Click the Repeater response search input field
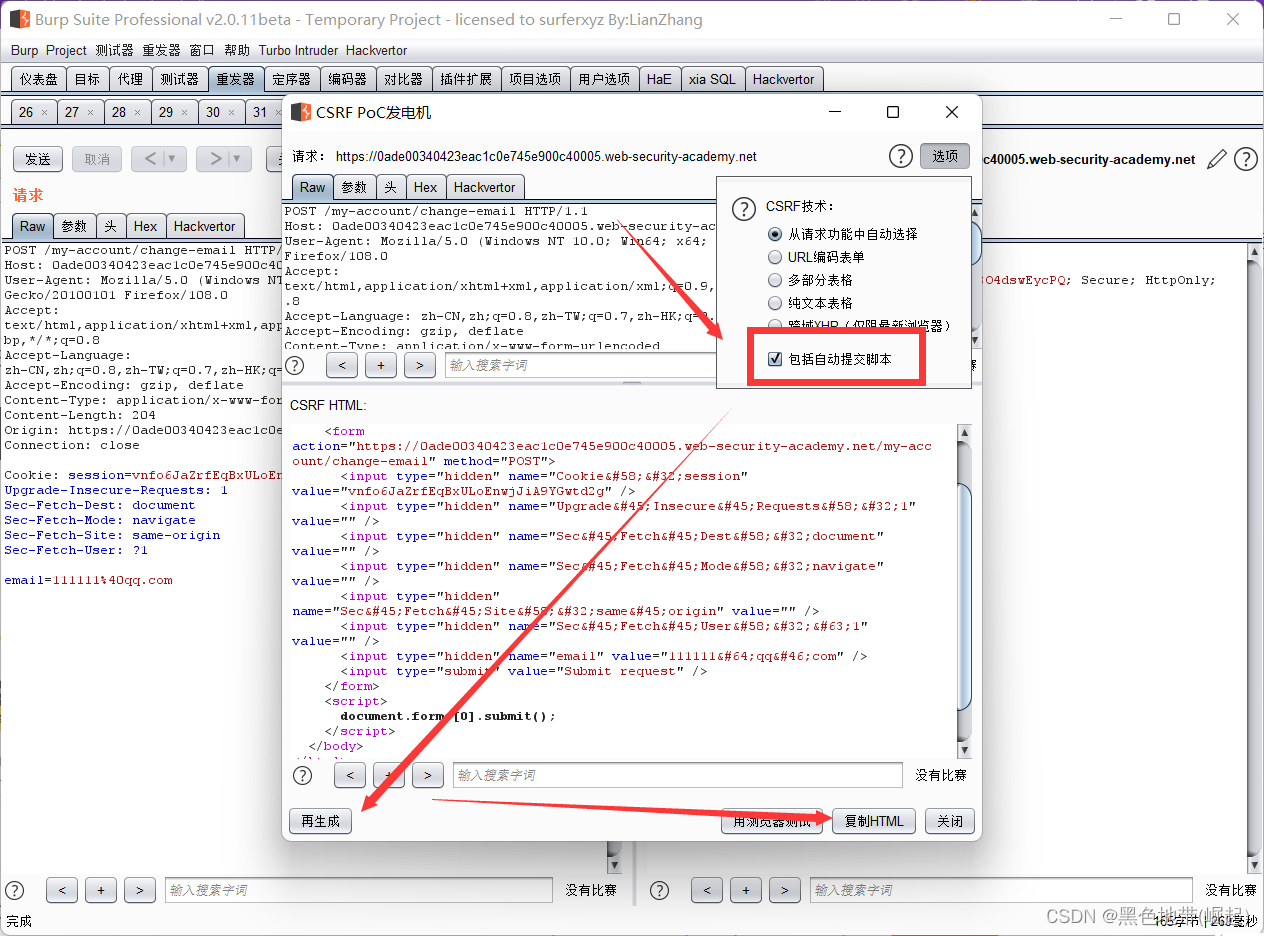 1000,890
